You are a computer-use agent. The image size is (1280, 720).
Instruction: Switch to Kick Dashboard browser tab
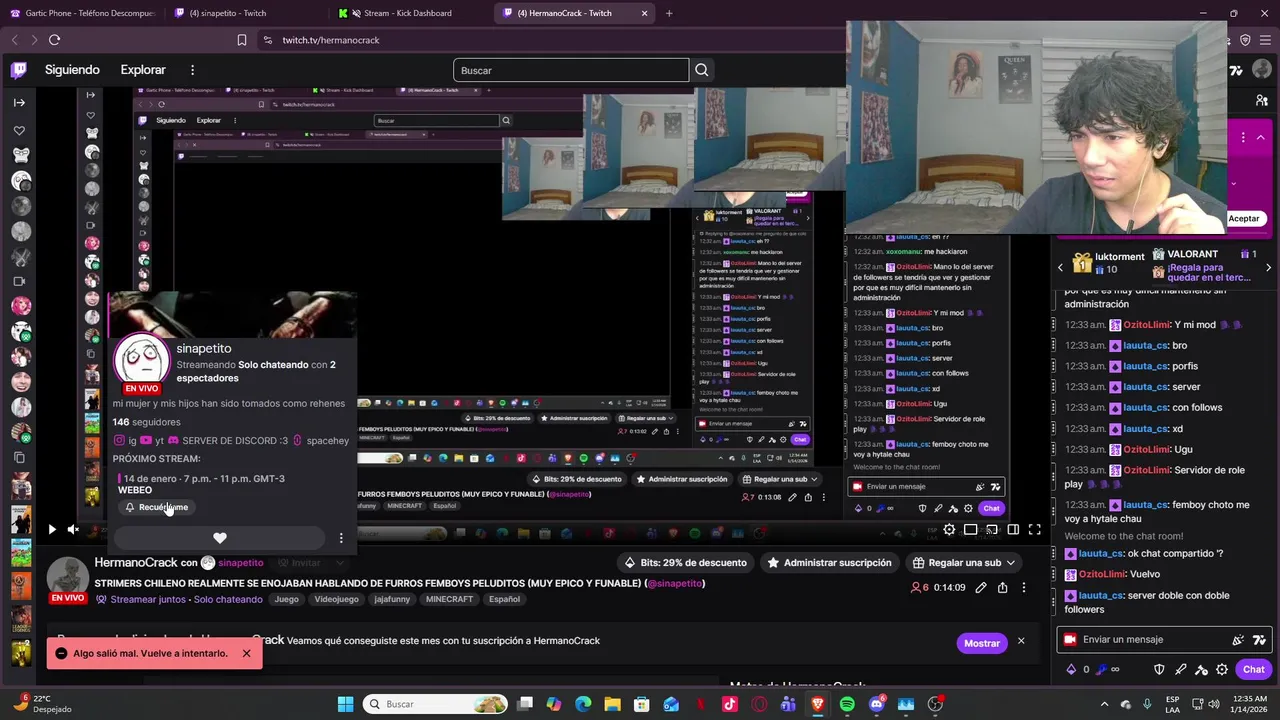point(407,13)
